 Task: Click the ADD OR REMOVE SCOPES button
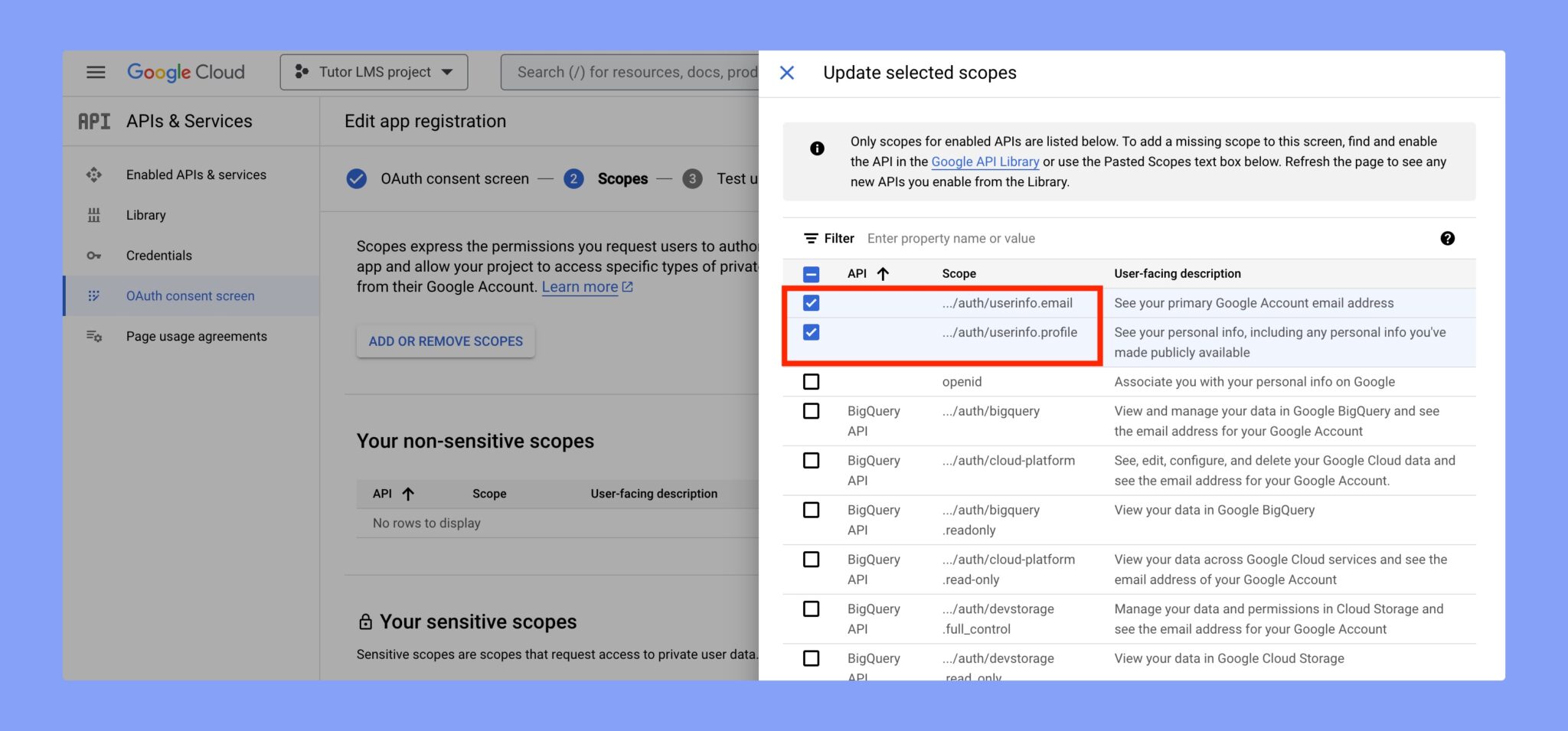(x=445, y=341)
